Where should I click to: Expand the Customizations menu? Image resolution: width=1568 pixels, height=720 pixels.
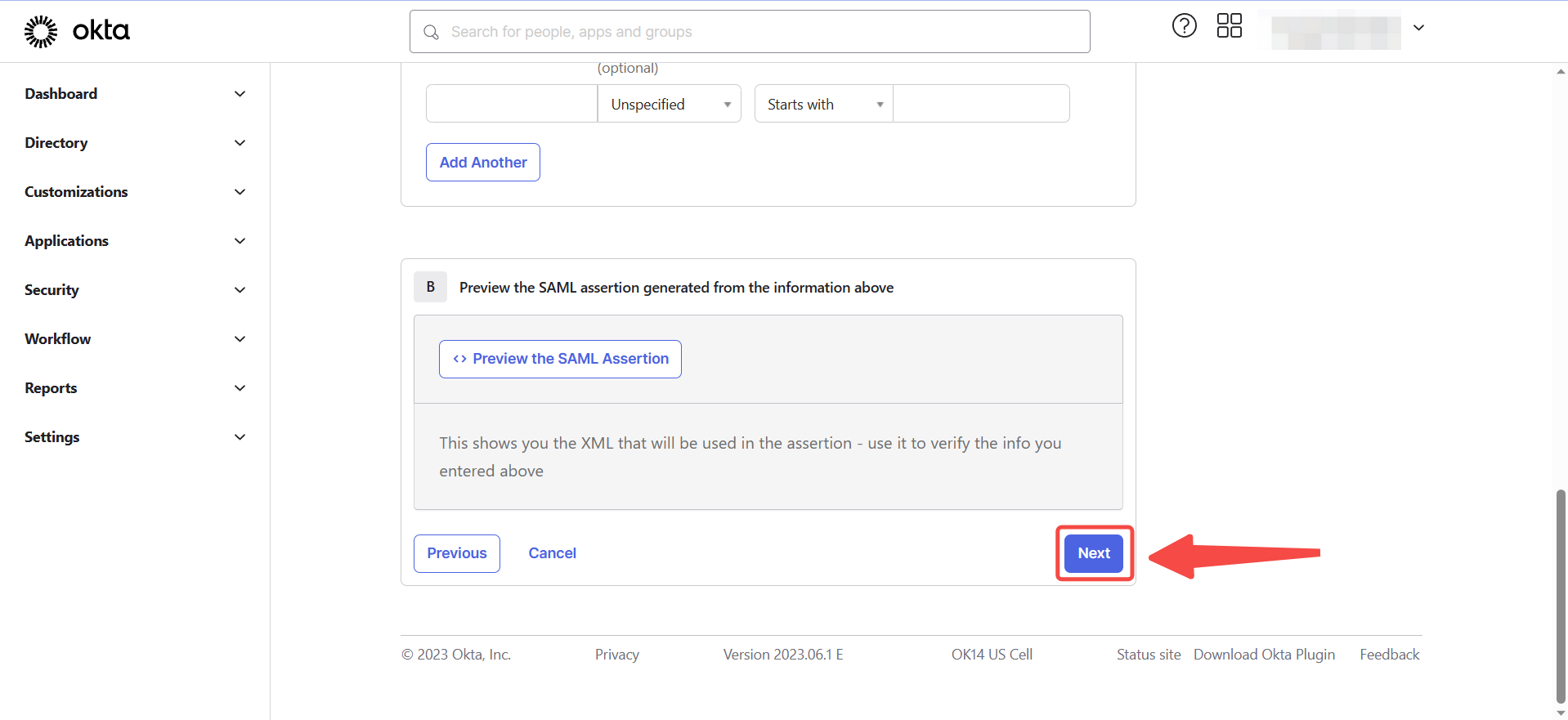tap(135, 192)
